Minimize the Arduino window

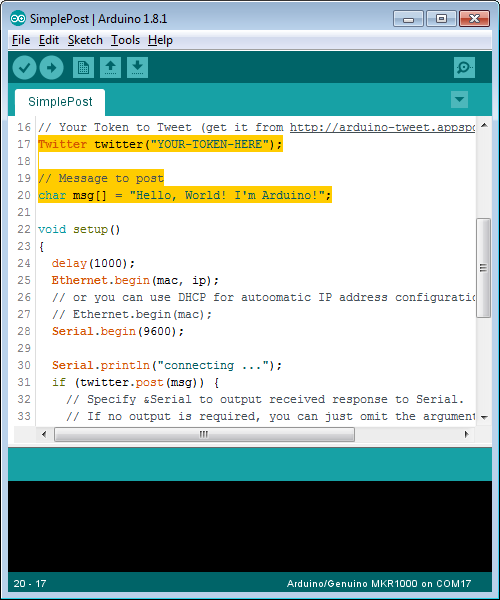(x=408, y=19)
